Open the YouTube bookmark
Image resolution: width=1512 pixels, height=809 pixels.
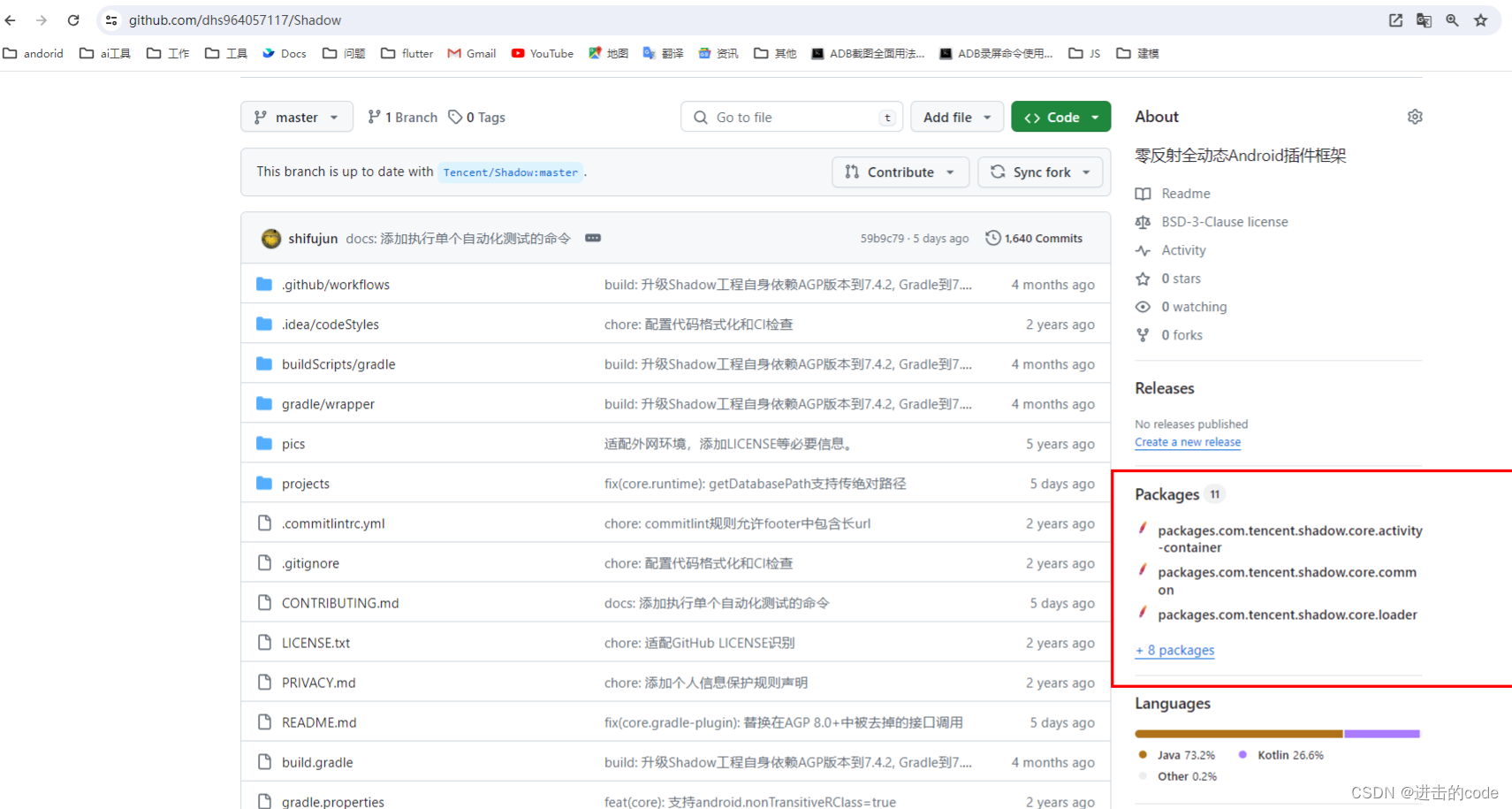coord(543,53)
